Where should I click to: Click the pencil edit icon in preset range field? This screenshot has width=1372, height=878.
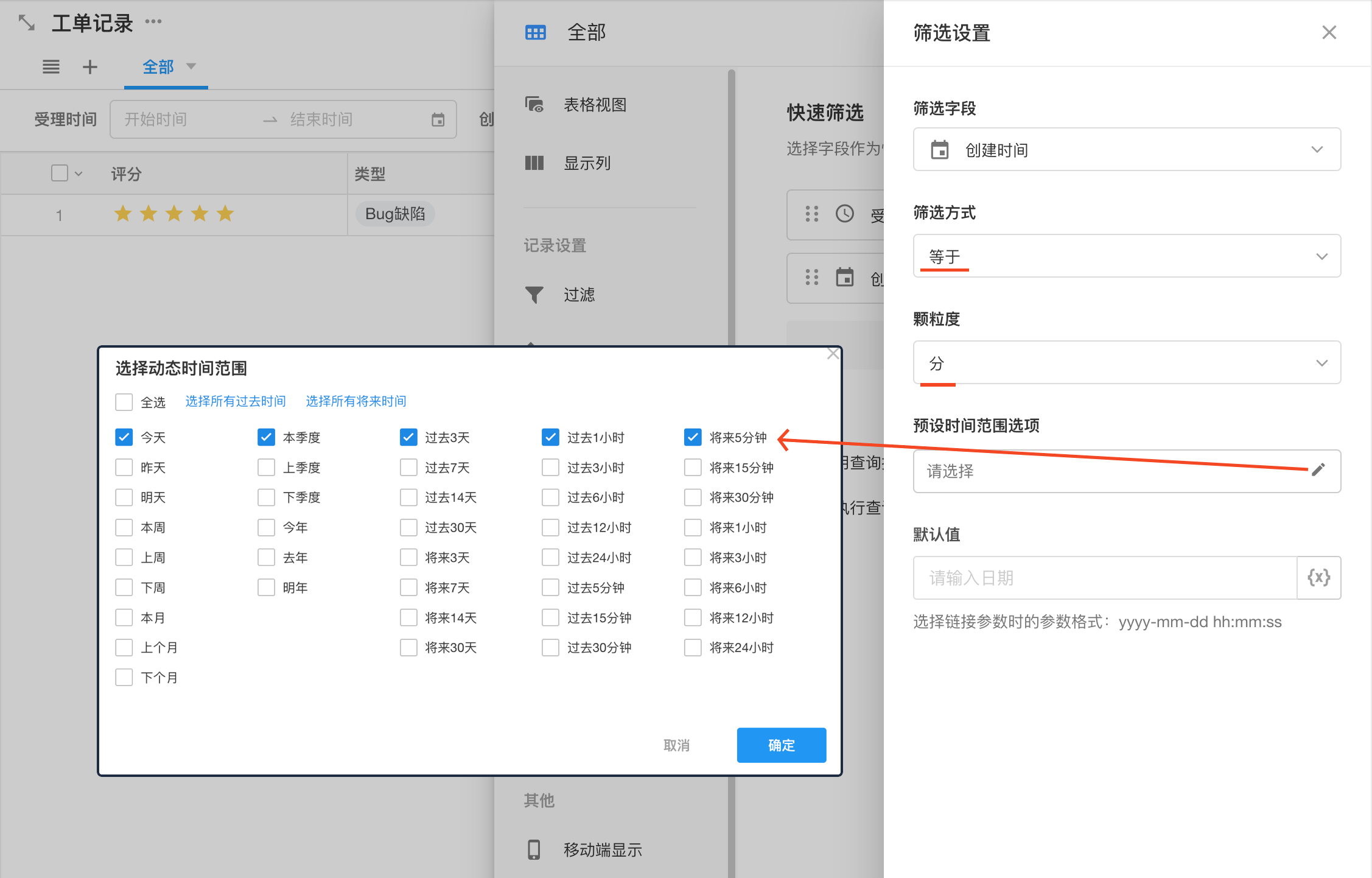1318,469
